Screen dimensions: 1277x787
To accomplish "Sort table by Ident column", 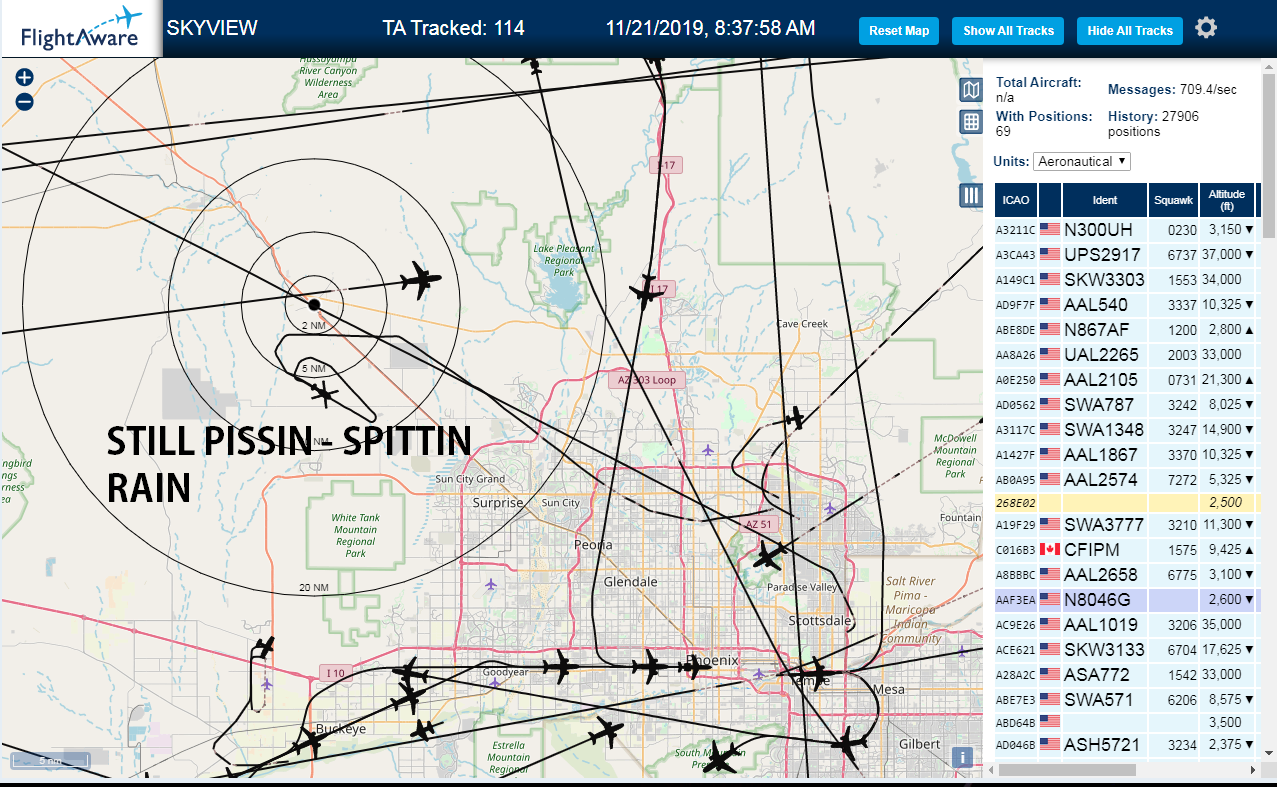I will 1105,200.
